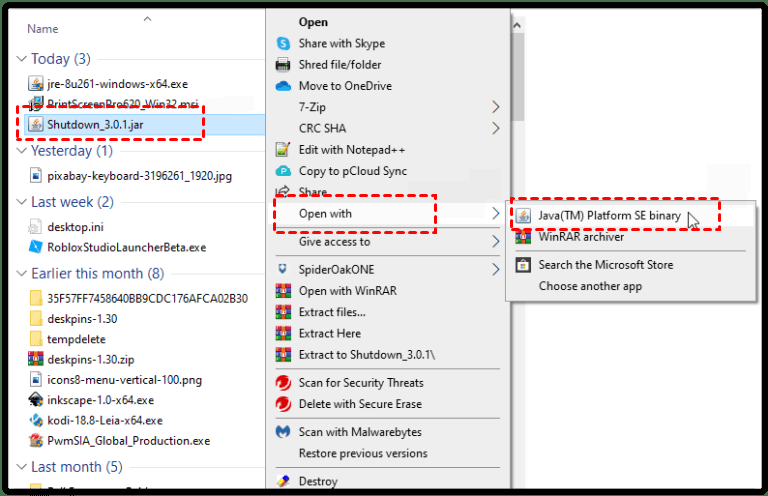The width and height of the screenshot is (768, 496).
Task: Collapse the Last month (5) group
Action: click(x=21, y=467)
